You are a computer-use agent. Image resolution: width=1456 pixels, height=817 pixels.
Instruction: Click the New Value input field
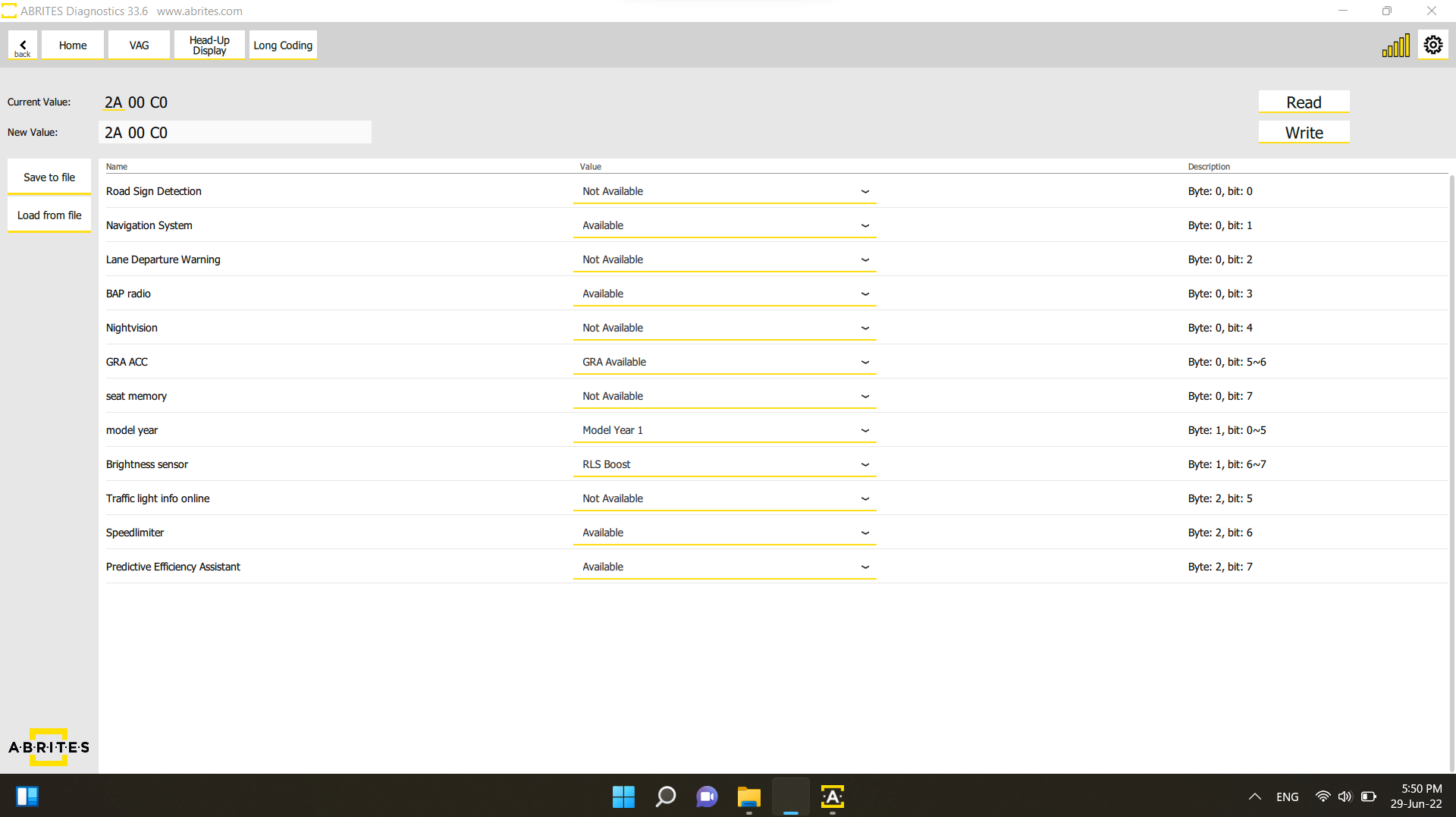coord(235,132)
